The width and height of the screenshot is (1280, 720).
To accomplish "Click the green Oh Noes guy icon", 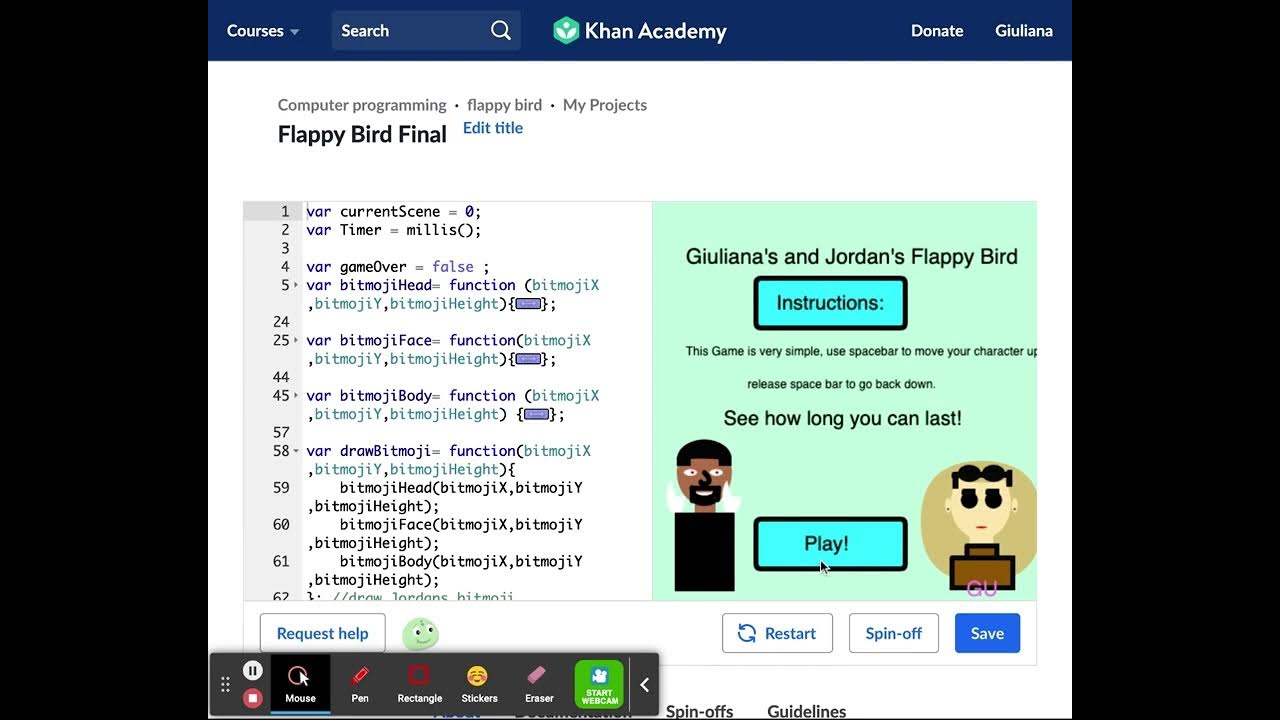I will coord(420,633).
